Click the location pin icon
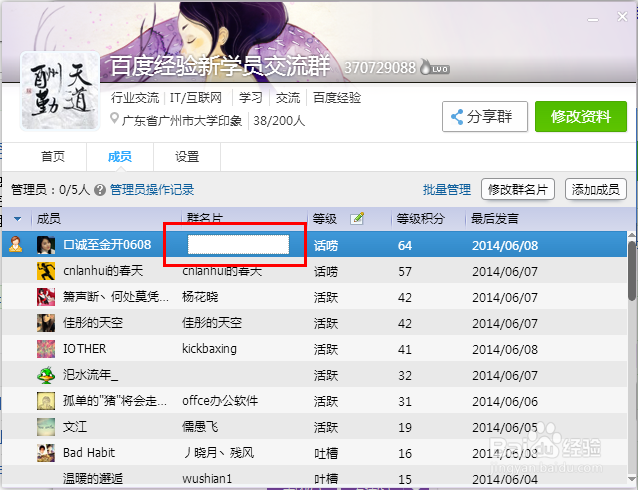 click(115, 119)
